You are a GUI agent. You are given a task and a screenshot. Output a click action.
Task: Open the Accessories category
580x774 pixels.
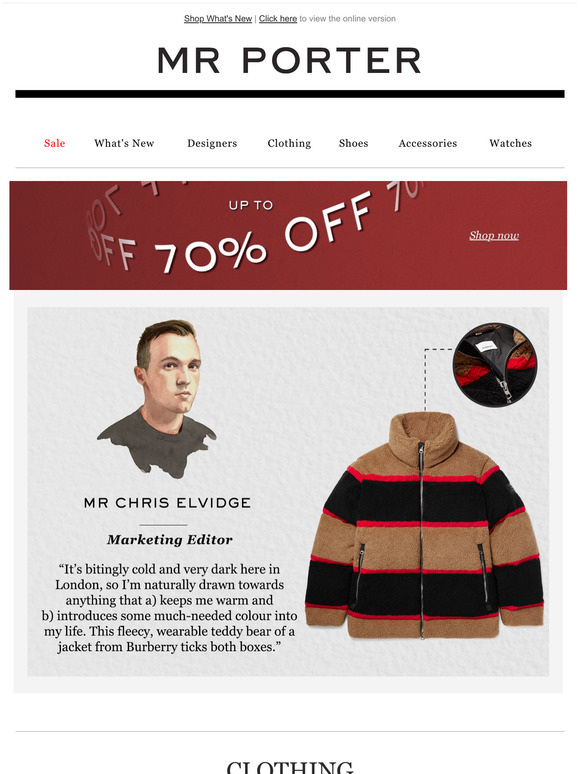[428, 143]
